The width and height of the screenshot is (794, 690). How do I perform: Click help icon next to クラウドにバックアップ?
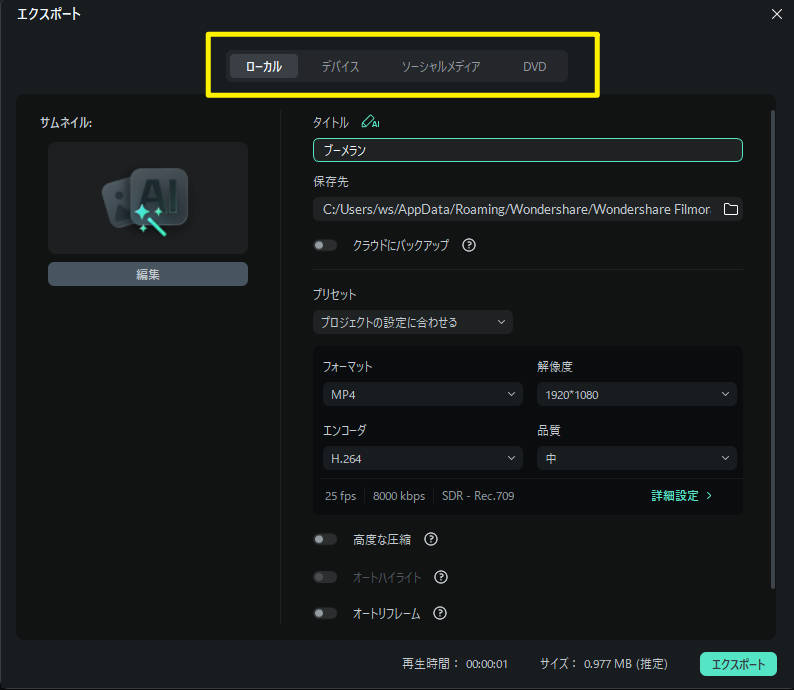pos(468,245)
